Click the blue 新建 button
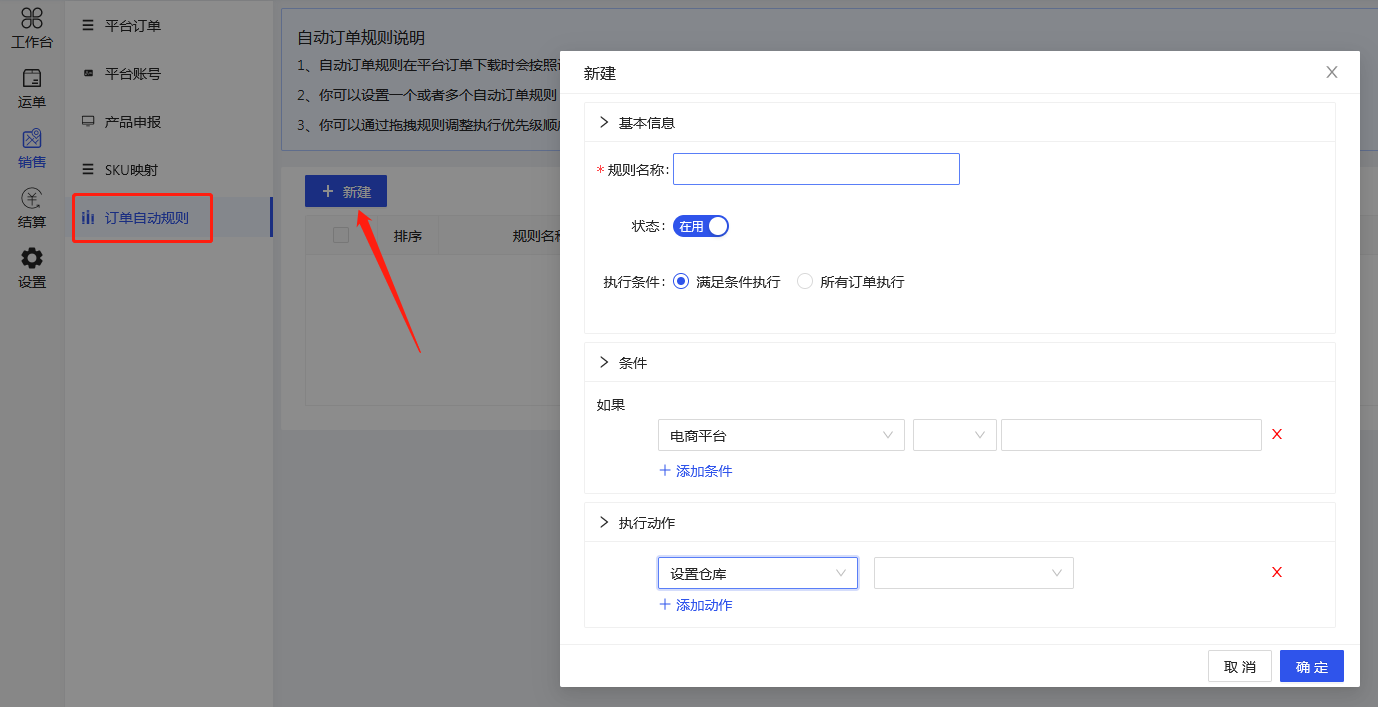1378x707 pixels. (x=346, y=191)
